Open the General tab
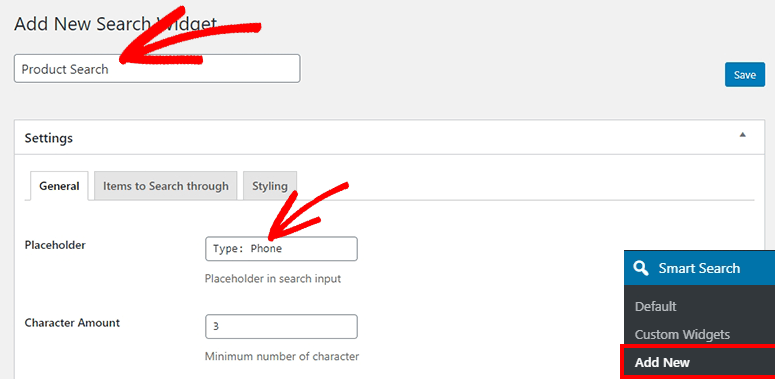The width and height of the screenshot is (775, 379). (59, 186)
